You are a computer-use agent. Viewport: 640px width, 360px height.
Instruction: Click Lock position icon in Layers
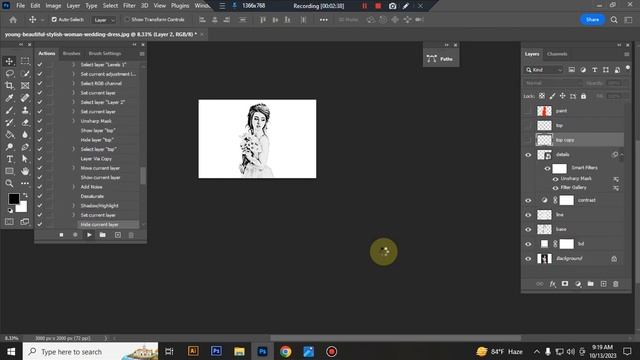click(562, 96)
